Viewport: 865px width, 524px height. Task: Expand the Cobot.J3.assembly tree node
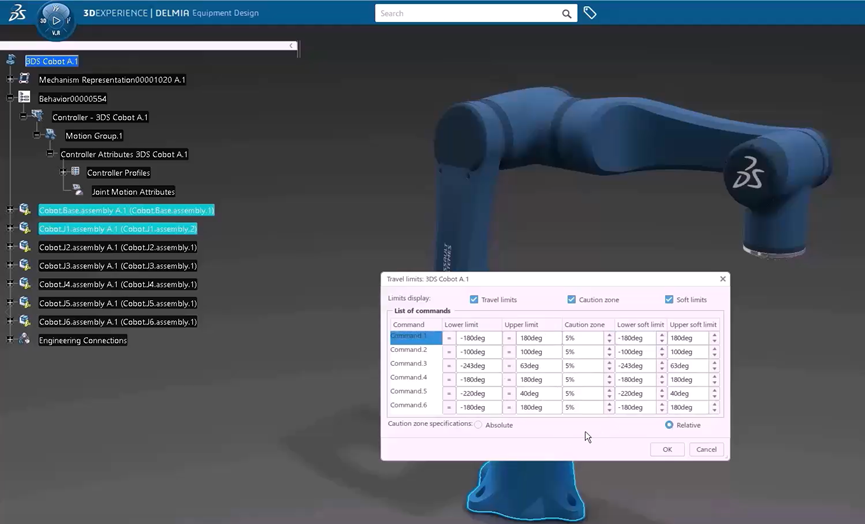10,266
